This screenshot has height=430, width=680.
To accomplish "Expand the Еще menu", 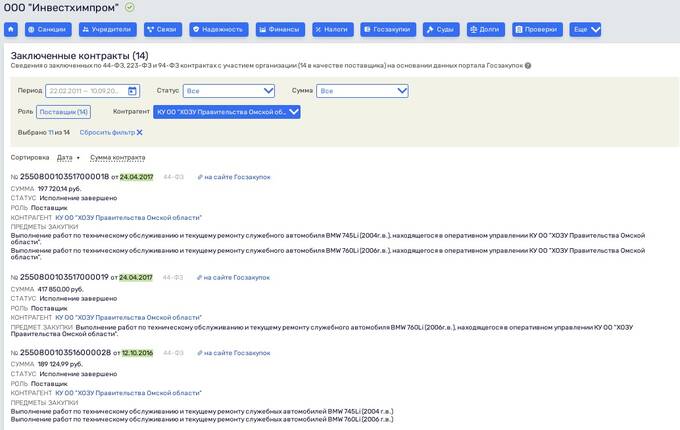I will [x=585, y=30].
